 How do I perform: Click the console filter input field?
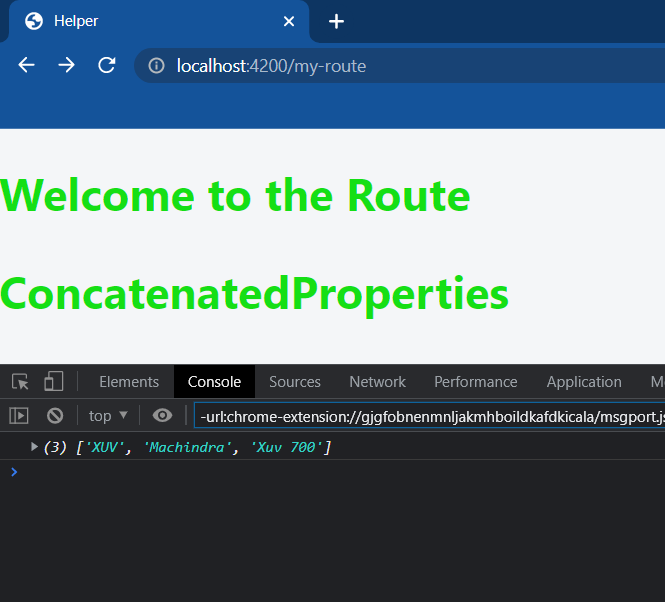[429, 416]
